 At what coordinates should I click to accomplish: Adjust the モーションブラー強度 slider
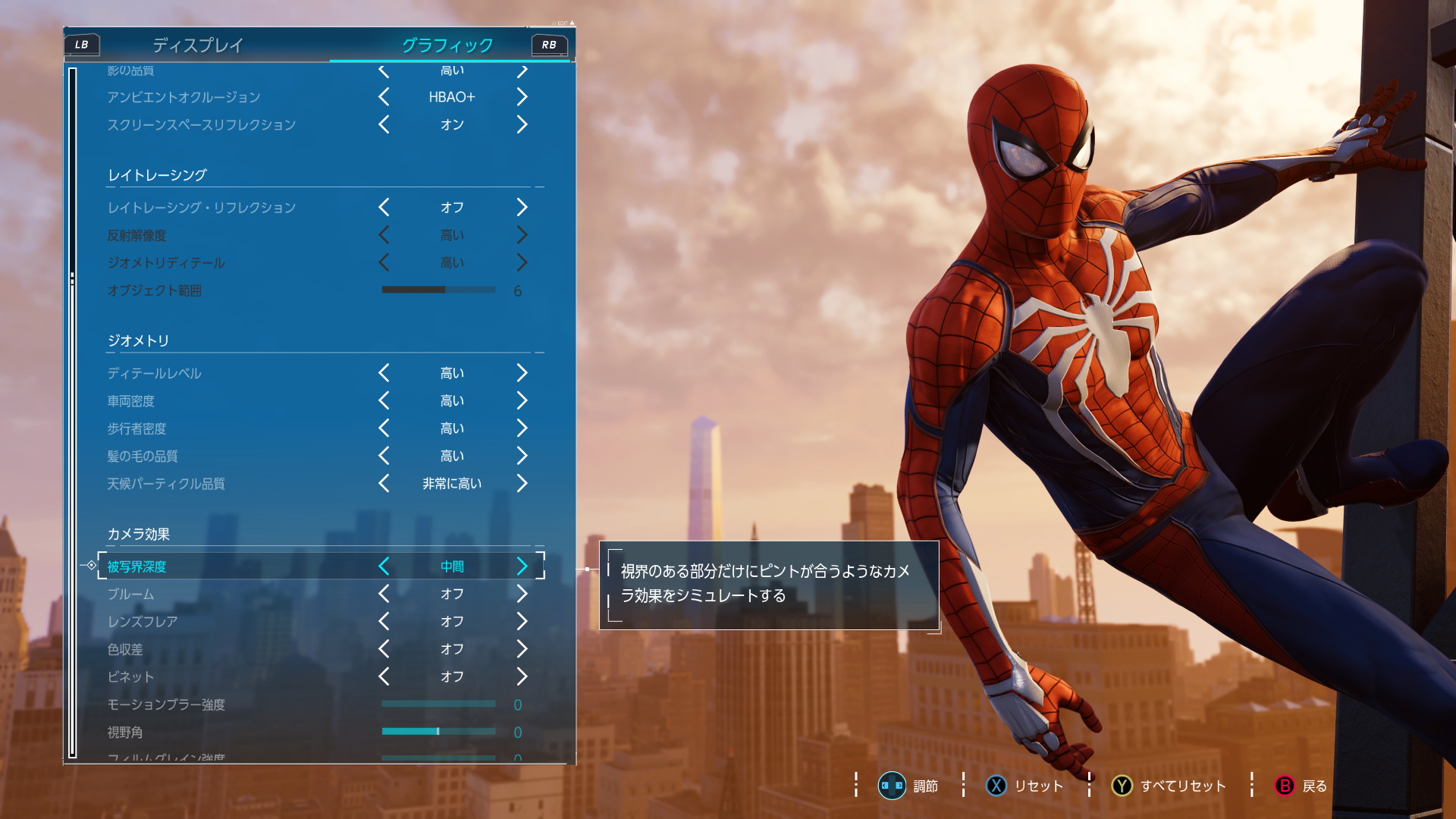438,704
